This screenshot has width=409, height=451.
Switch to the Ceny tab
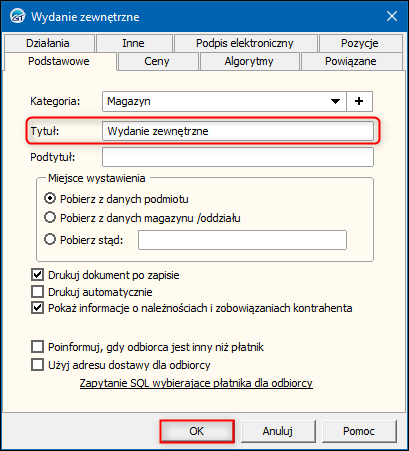(157, 61)
